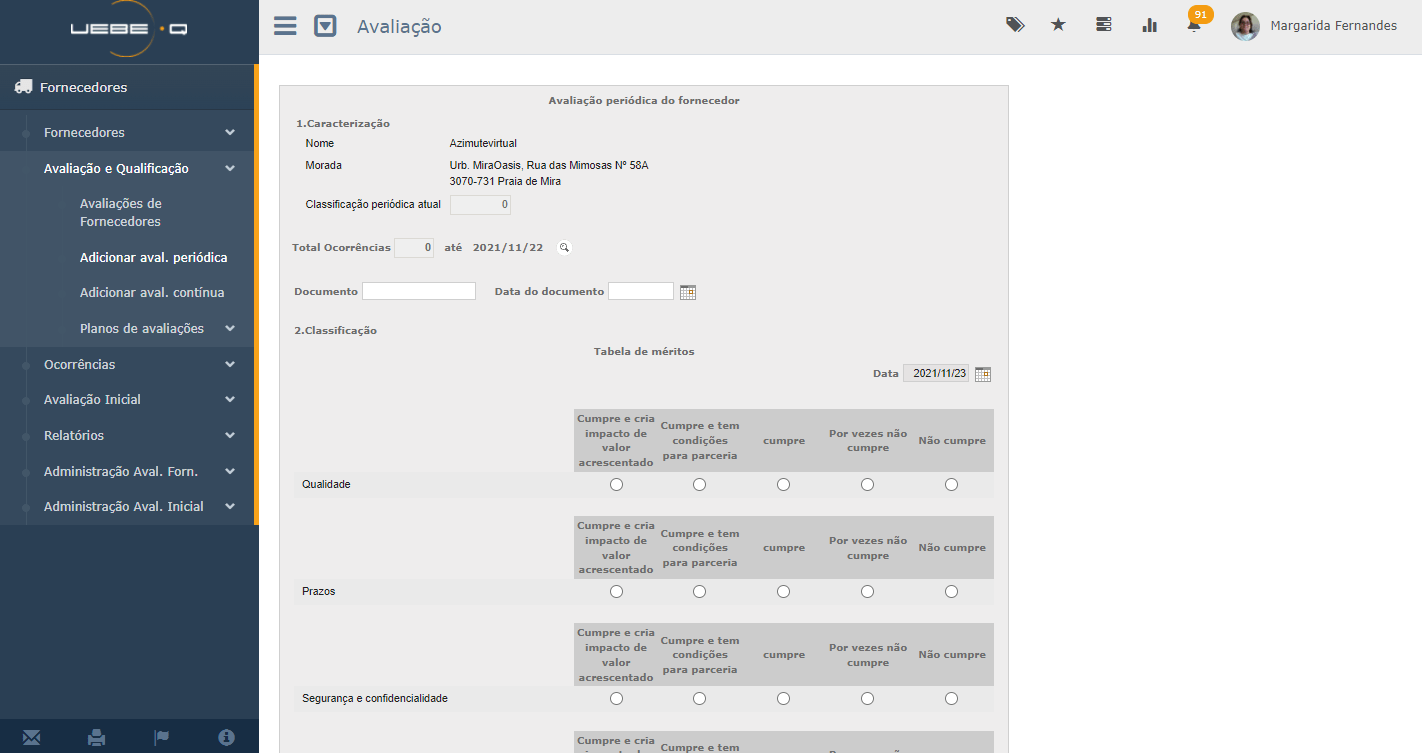Click the magnifier icon beside Total Ocorrências date
This screenshot has height=753, width=1422.
(564, 248)
